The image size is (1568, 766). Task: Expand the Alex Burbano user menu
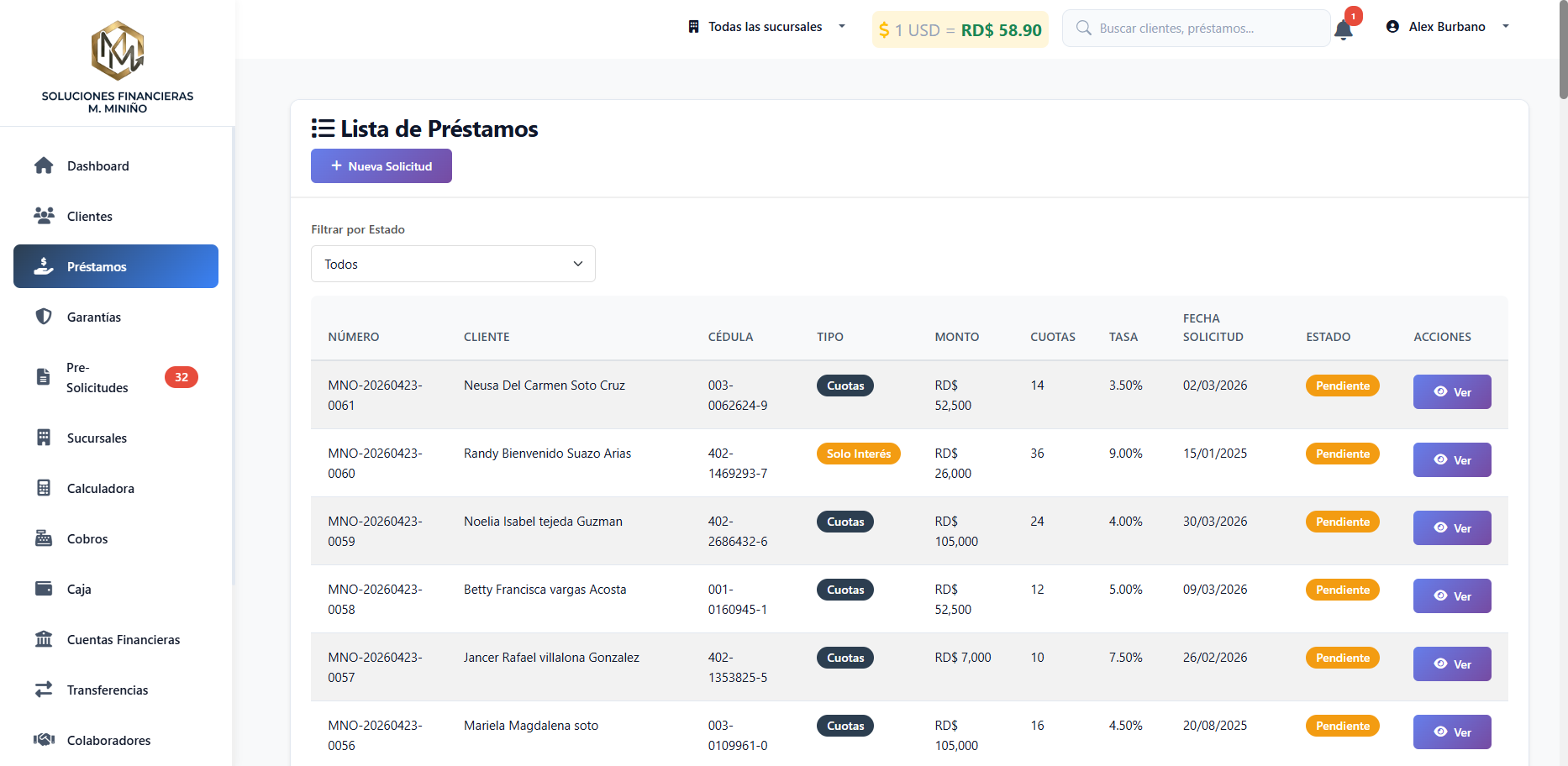pos(1448,27)
